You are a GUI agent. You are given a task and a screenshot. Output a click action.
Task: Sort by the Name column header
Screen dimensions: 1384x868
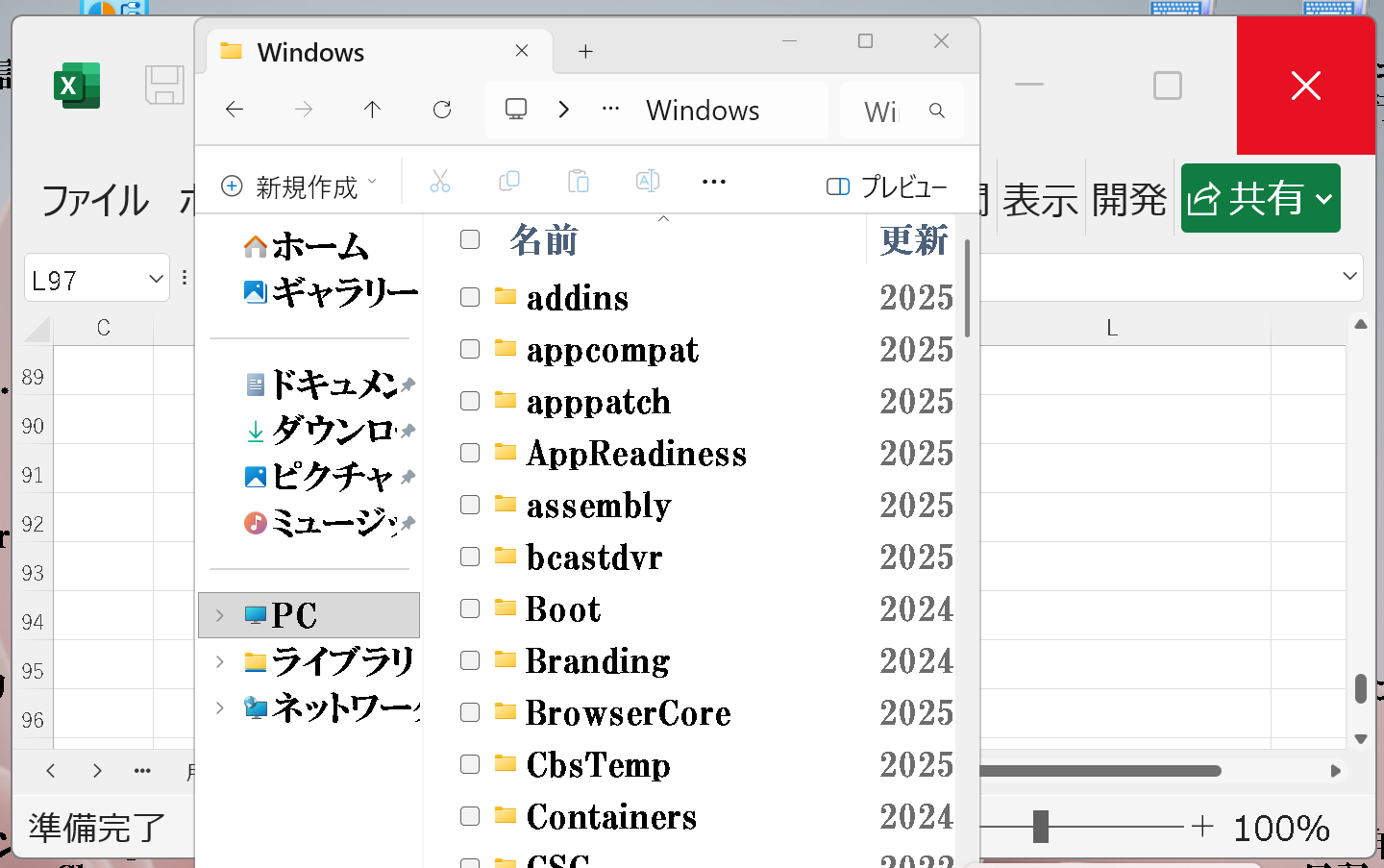tap(544, 240)
